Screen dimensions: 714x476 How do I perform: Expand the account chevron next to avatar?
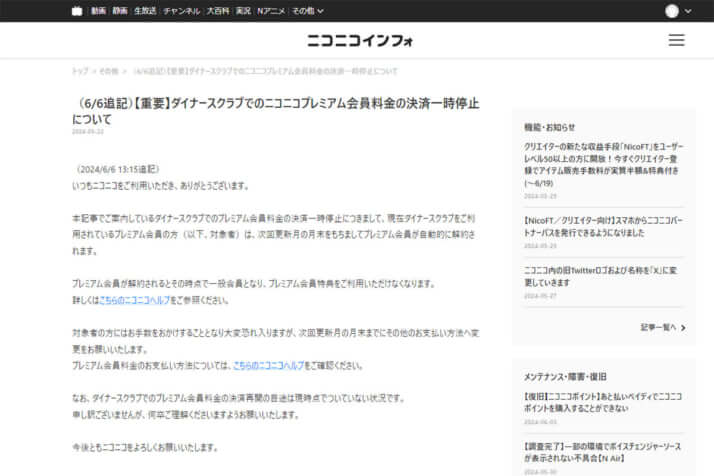[x=688, y=11]
